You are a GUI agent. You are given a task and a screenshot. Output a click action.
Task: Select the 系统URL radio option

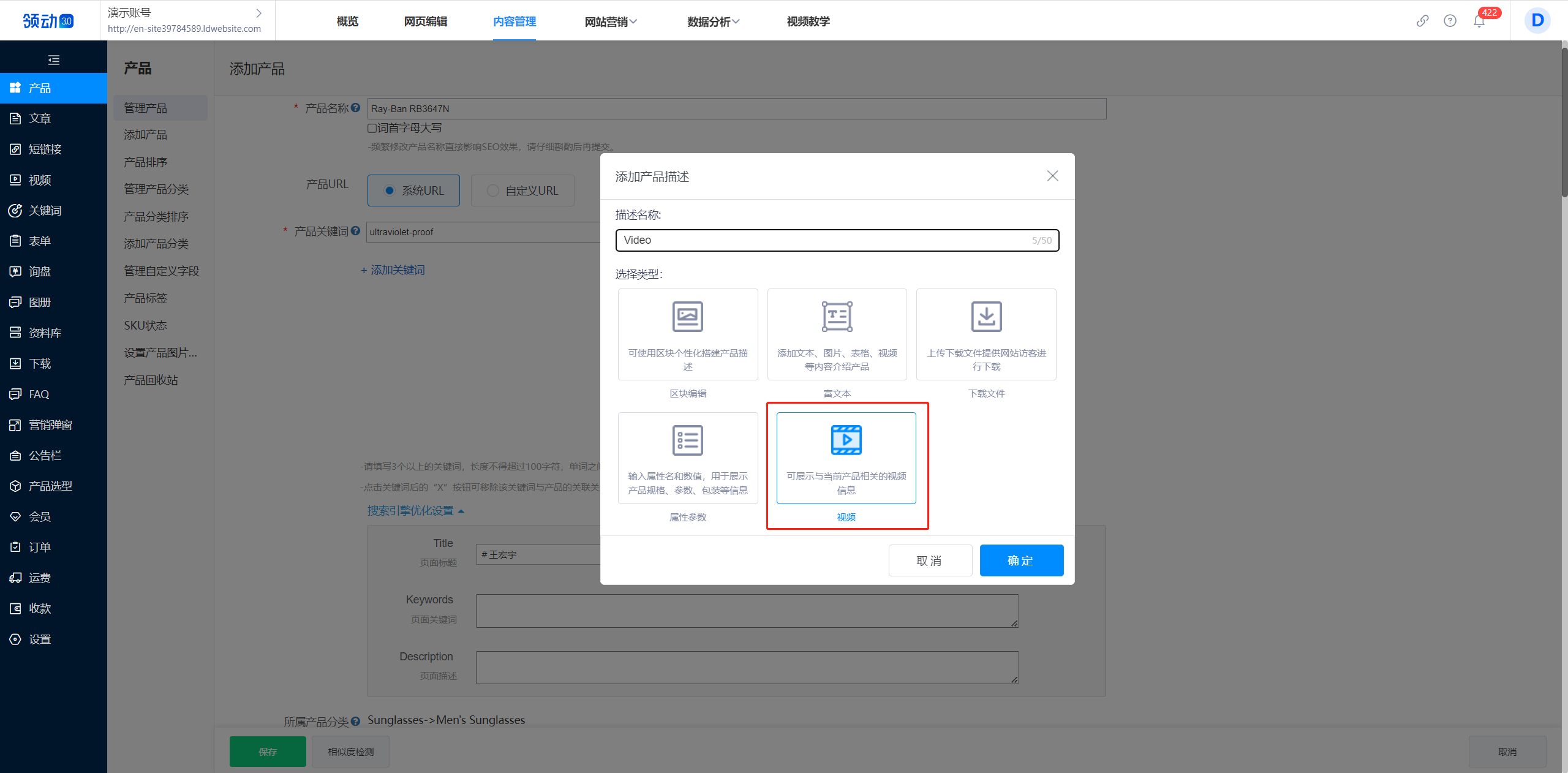(390, 190)
